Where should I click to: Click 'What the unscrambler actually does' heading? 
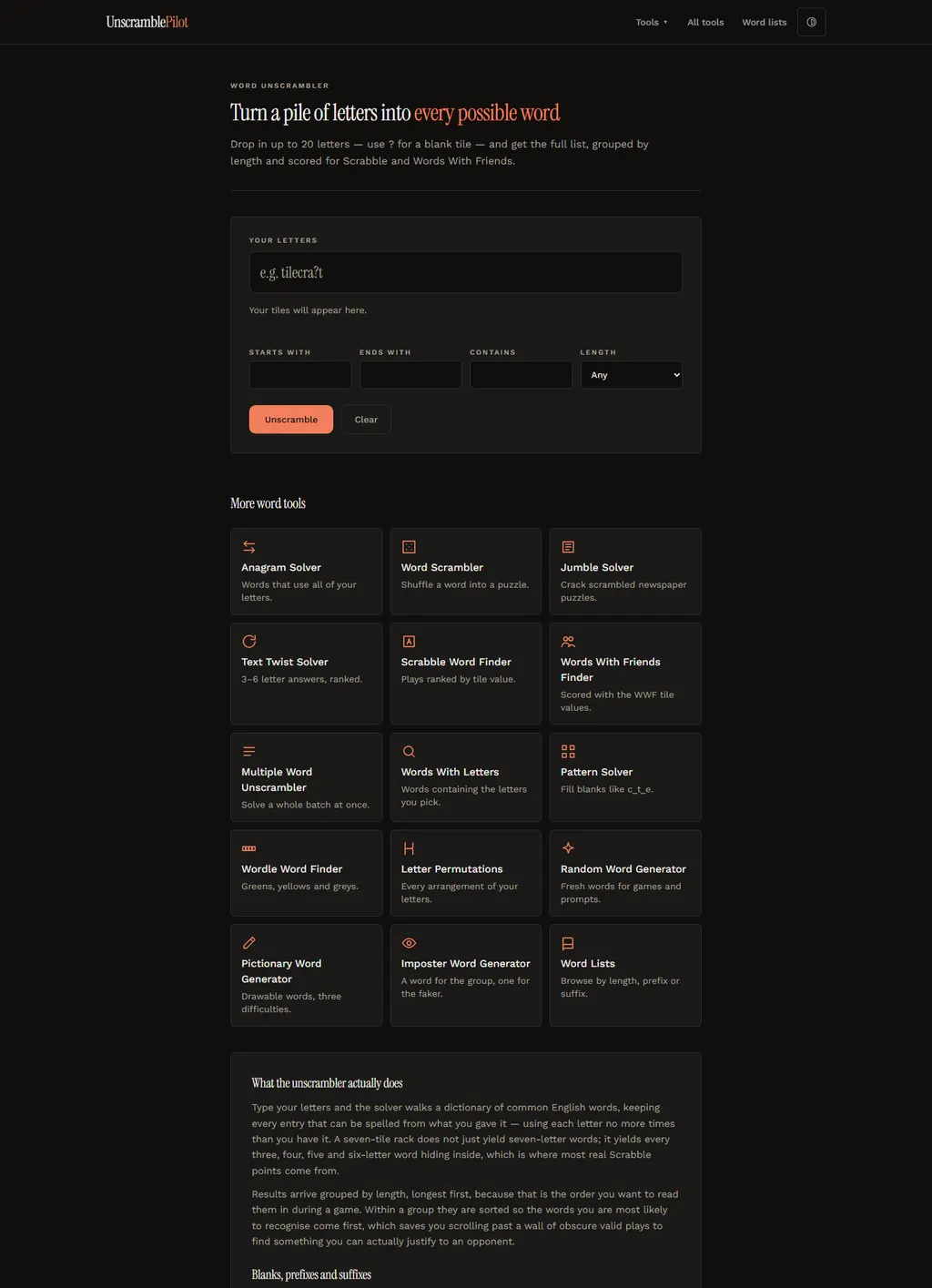tap(327, 1083)
